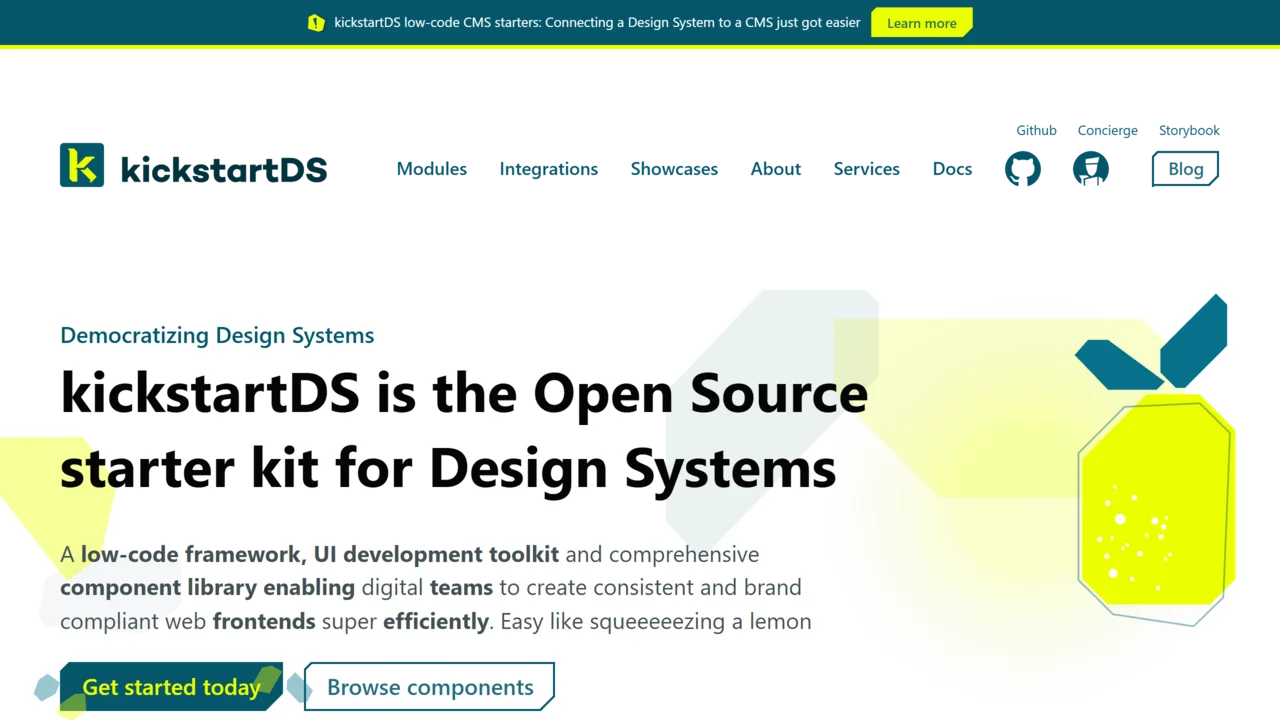Open the Modules menu item
Screen dimensions: 1280x720
click(x=432, y=169)
